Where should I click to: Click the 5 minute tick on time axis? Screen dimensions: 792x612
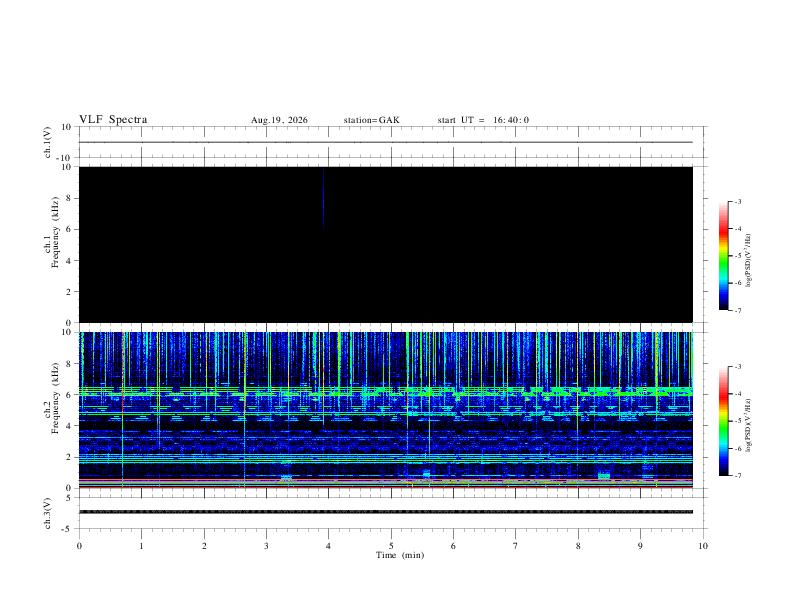(391, 546)
